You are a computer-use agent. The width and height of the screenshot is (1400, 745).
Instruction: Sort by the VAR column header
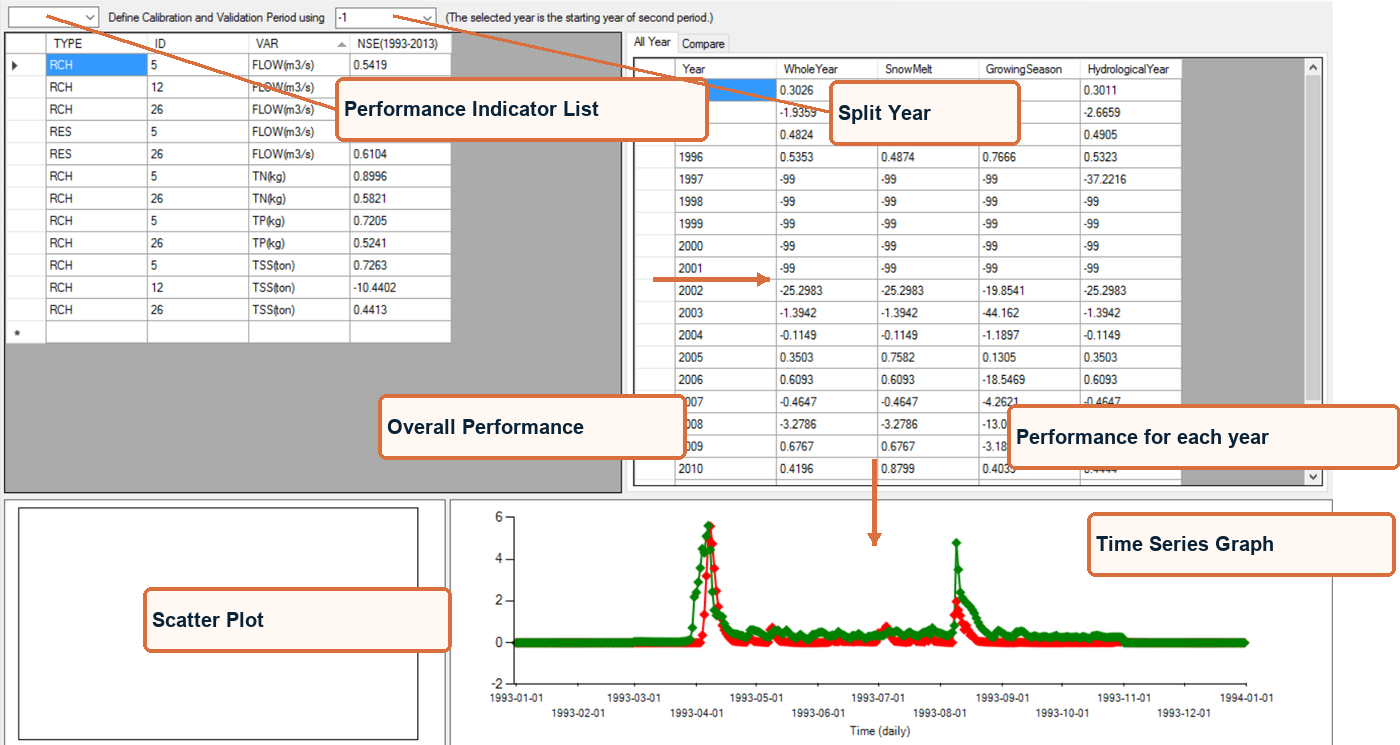(299, 44)
